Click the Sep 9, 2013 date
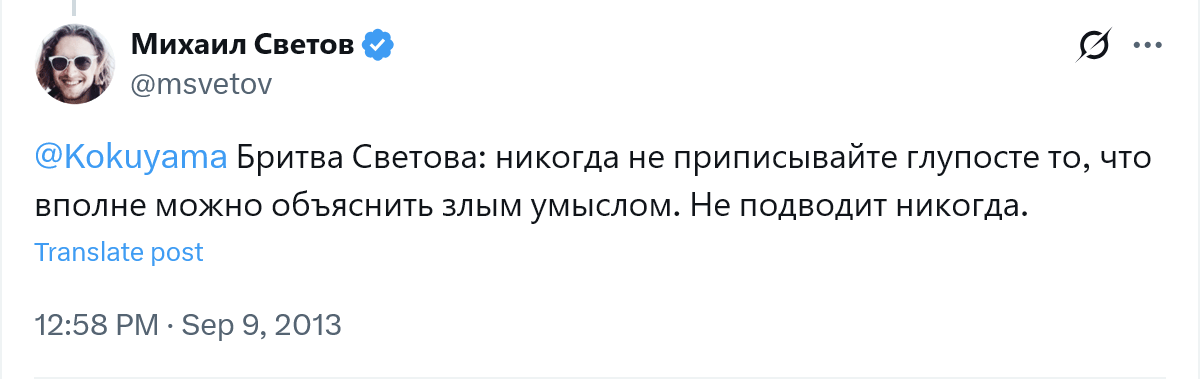 [260, 325]
